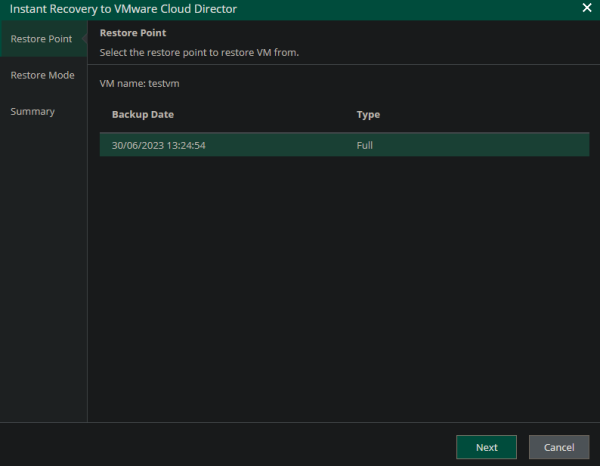Click the bold Restore Point page heading
600x466 pixels.
click(x=132, y=33)
